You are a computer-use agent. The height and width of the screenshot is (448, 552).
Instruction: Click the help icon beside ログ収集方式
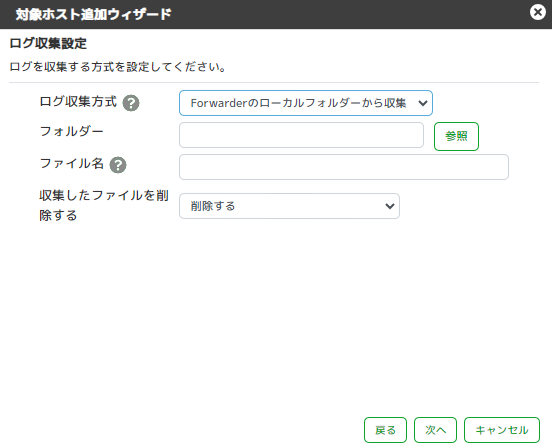131,103
